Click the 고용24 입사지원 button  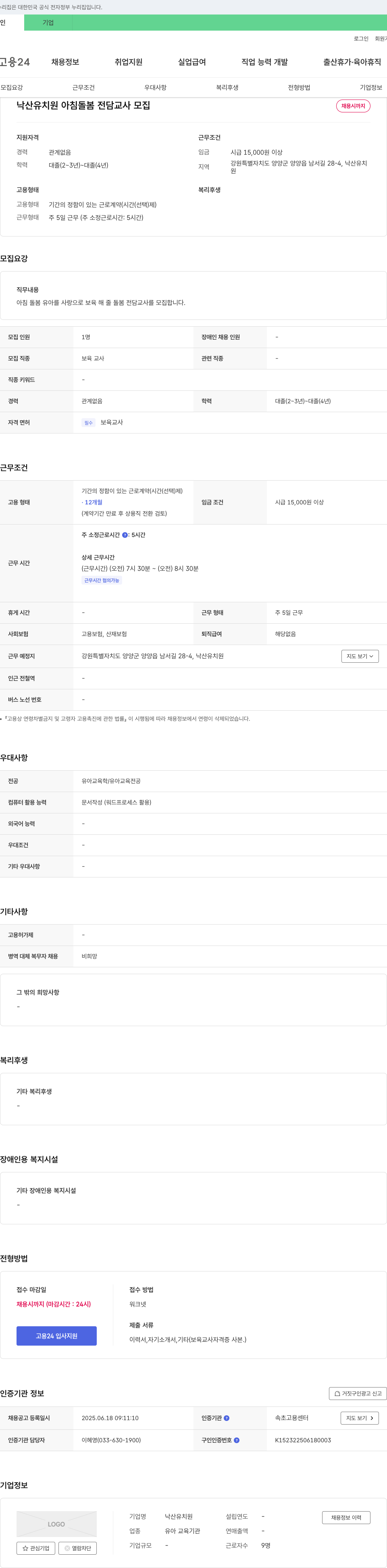pyautogui.click(x=56, y=1336)
